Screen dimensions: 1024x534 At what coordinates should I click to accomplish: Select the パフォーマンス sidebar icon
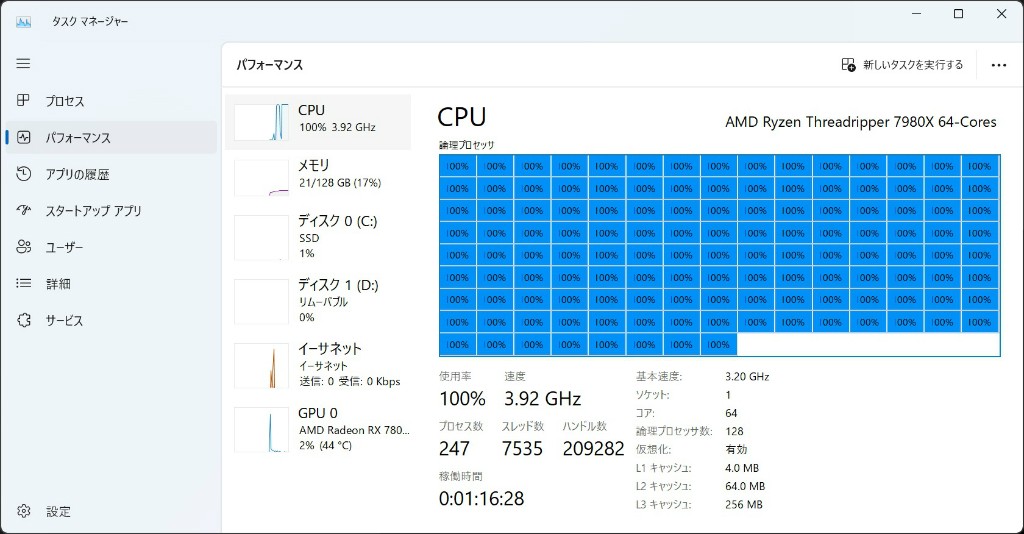(24, 138)
